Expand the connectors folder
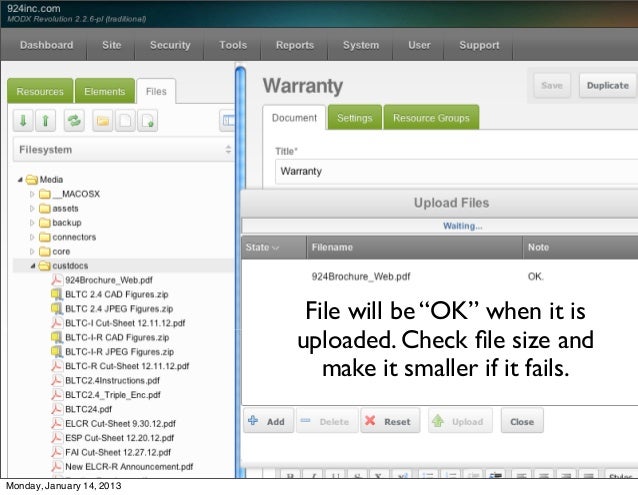Image resolution: width=638 pixels, height=495 pixels. tap(32, 237)
